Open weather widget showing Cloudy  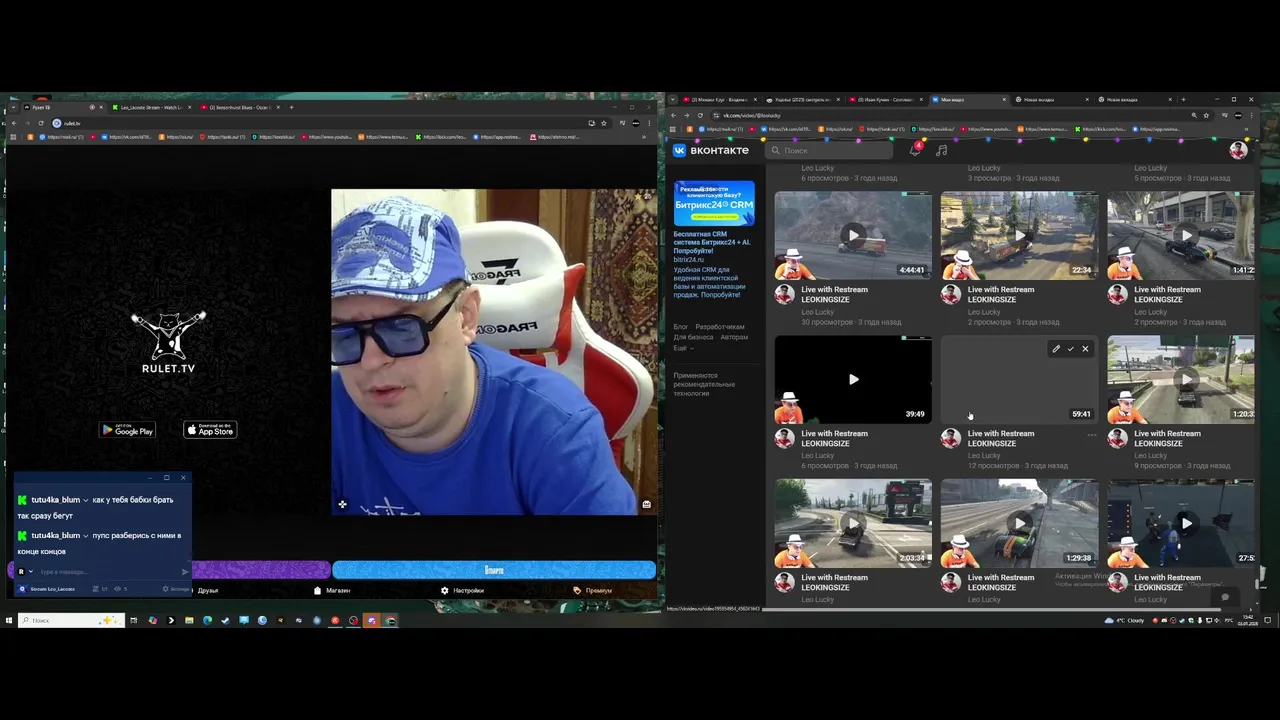point(1124,620)
